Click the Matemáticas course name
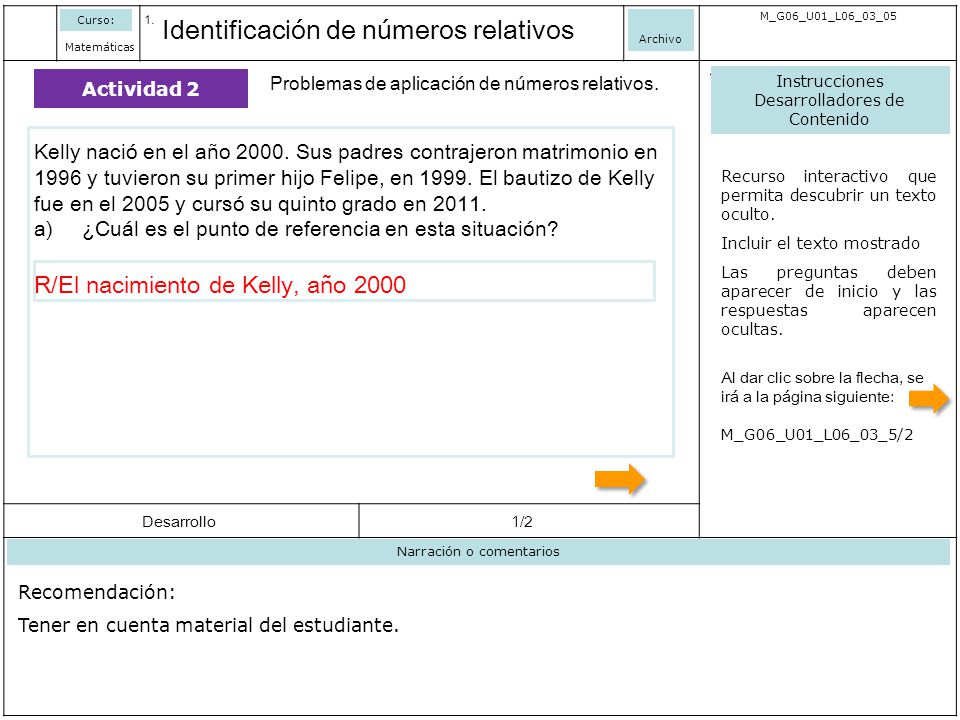The width and height of the screenshot is (960, 720). (99, 47)
